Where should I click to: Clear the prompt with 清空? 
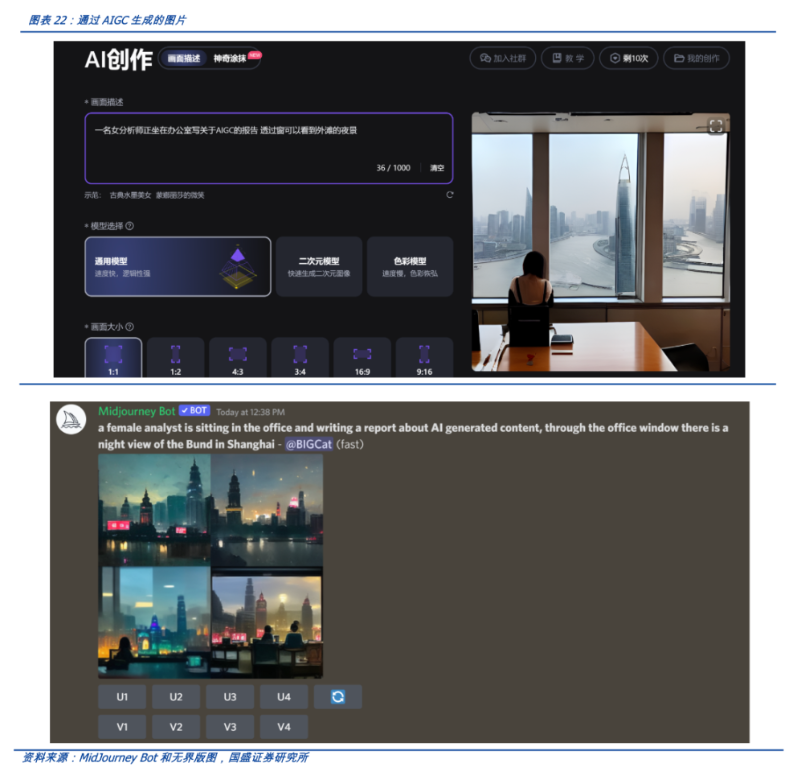tap(437, 168)
